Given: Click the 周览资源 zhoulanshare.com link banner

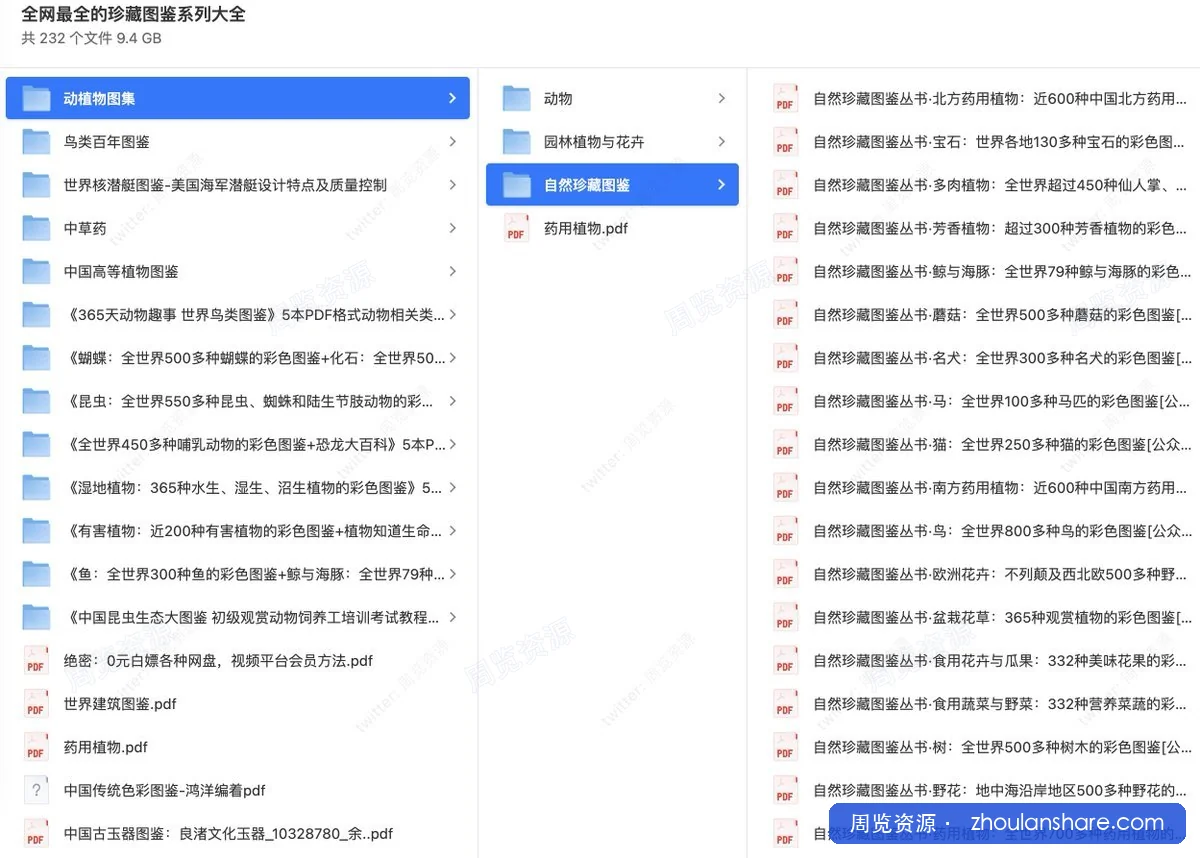Looking at the screenshot, I should [1007, 824].
